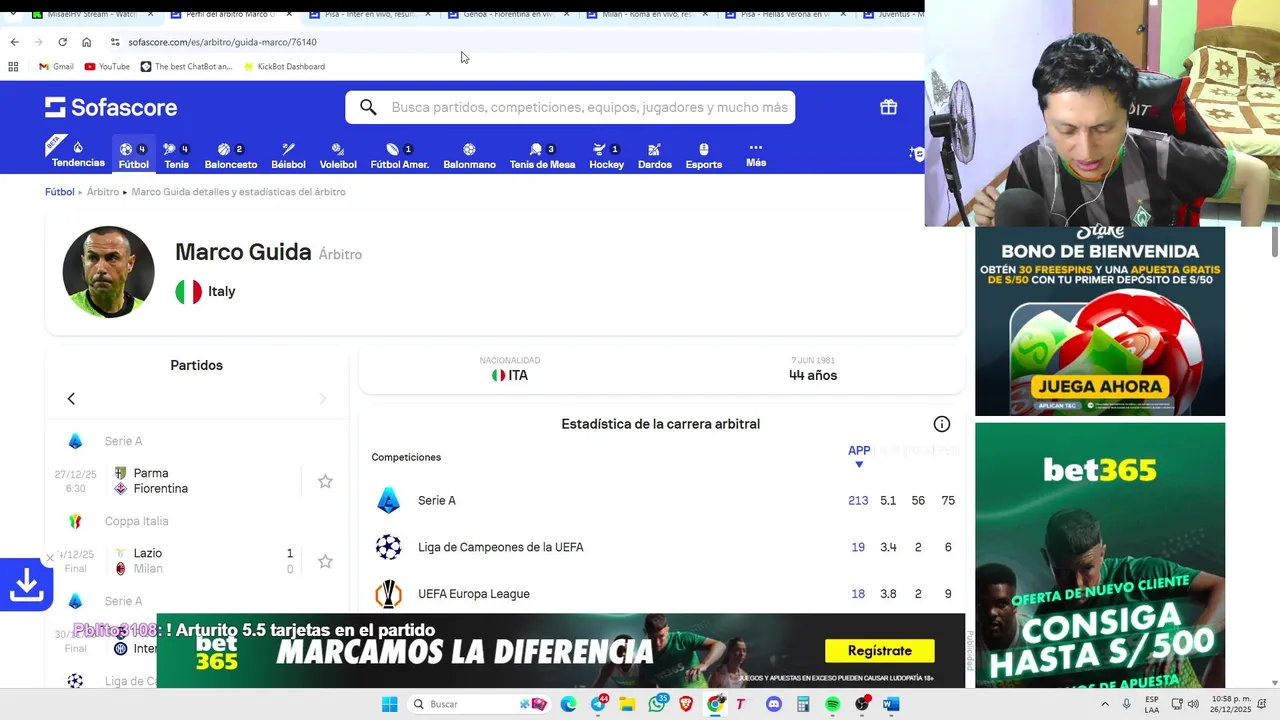
Task: Click the Sofascore logo
Action: (x=111, y=107)
